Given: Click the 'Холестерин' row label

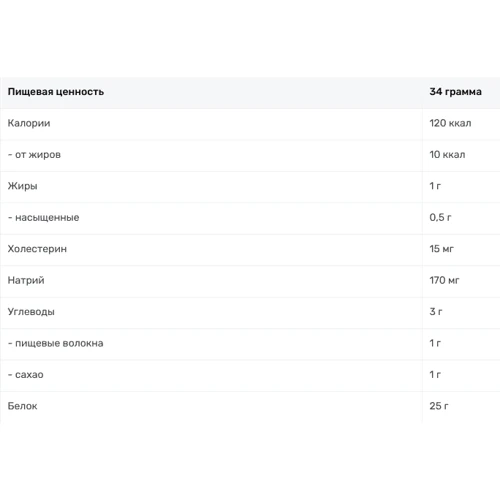Looking at the screenshot, I should tap(37, 249).
